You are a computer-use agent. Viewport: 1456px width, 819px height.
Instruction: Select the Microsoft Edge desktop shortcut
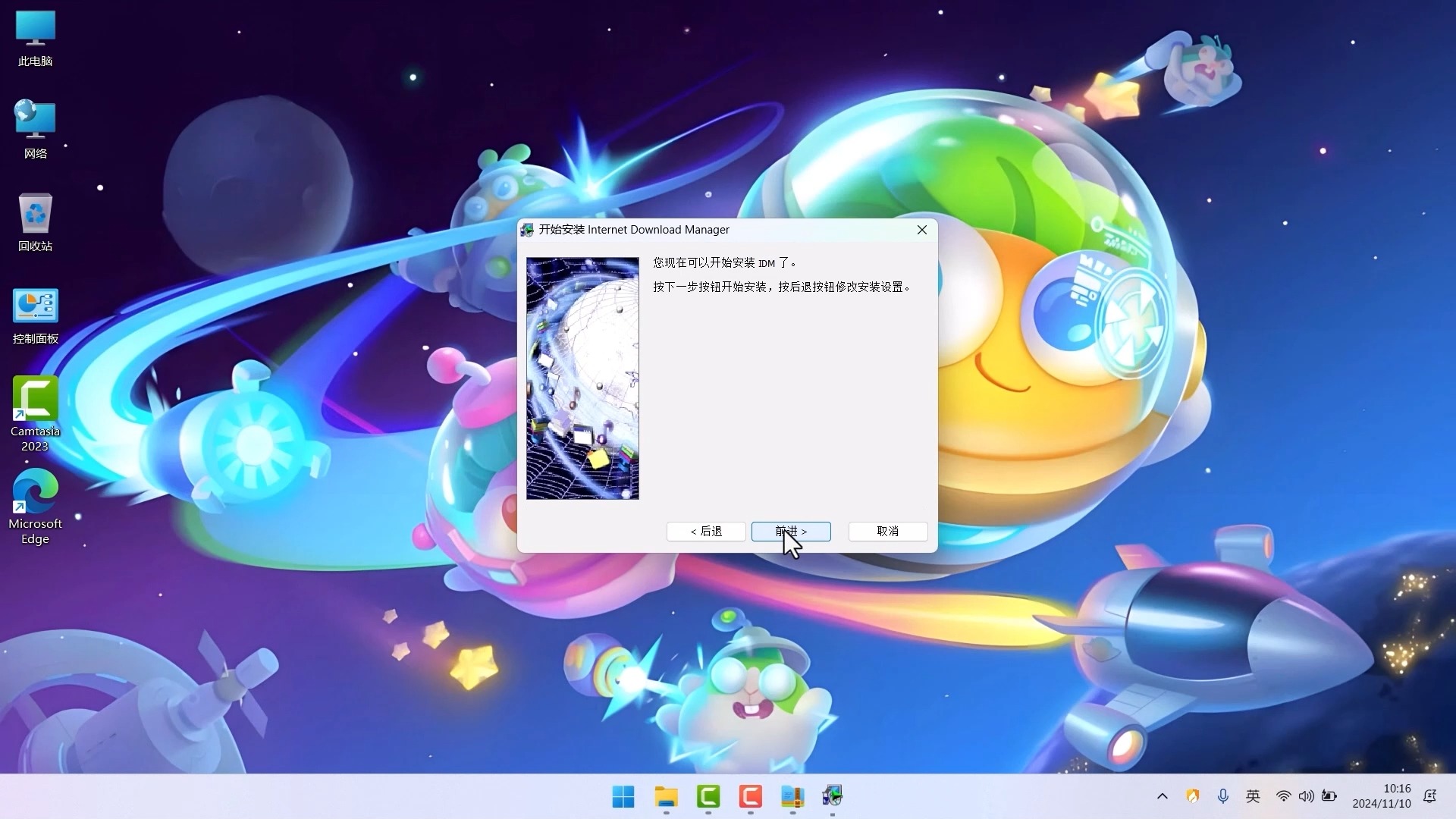(x=35, y=507)
